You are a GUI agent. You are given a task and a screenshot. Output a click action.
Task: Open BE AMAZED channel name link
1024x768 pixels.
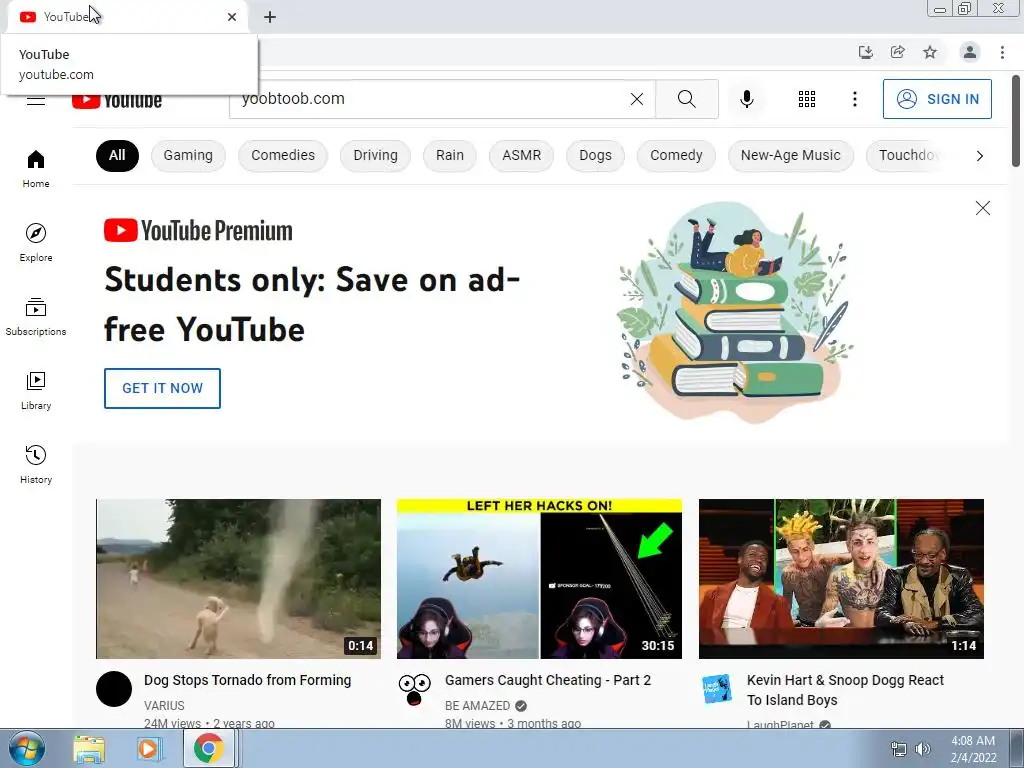pyautogui.click(x=477, y=705)
